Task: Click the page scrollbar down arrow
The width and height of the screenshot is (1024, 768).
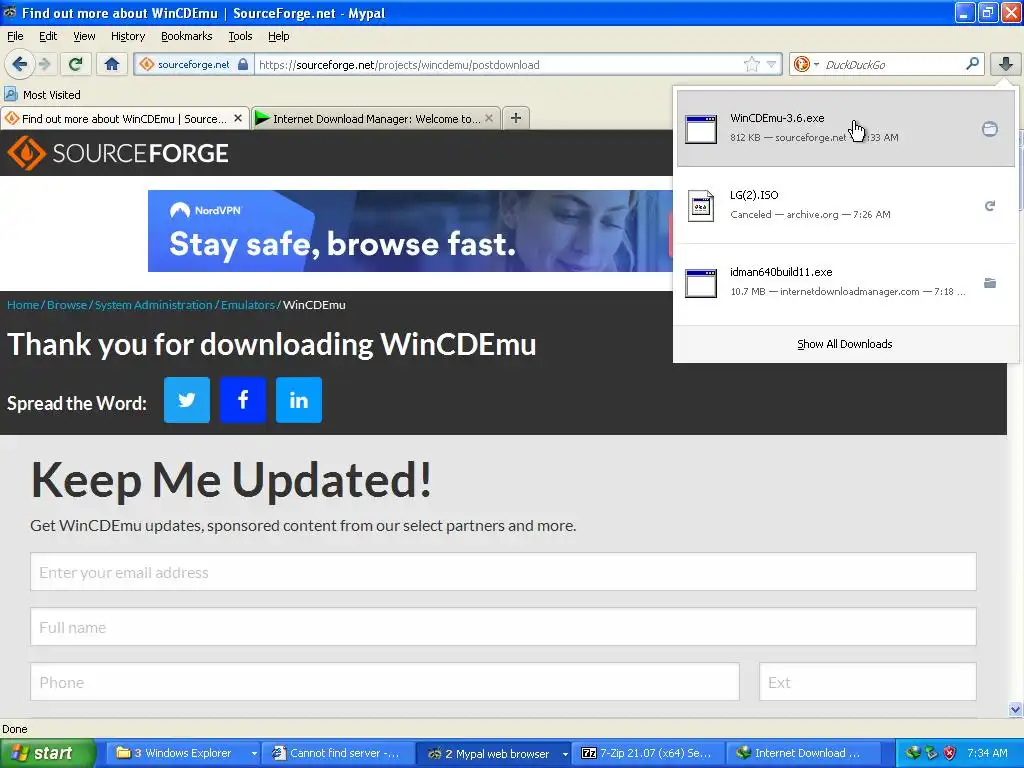Action: 1015,709
